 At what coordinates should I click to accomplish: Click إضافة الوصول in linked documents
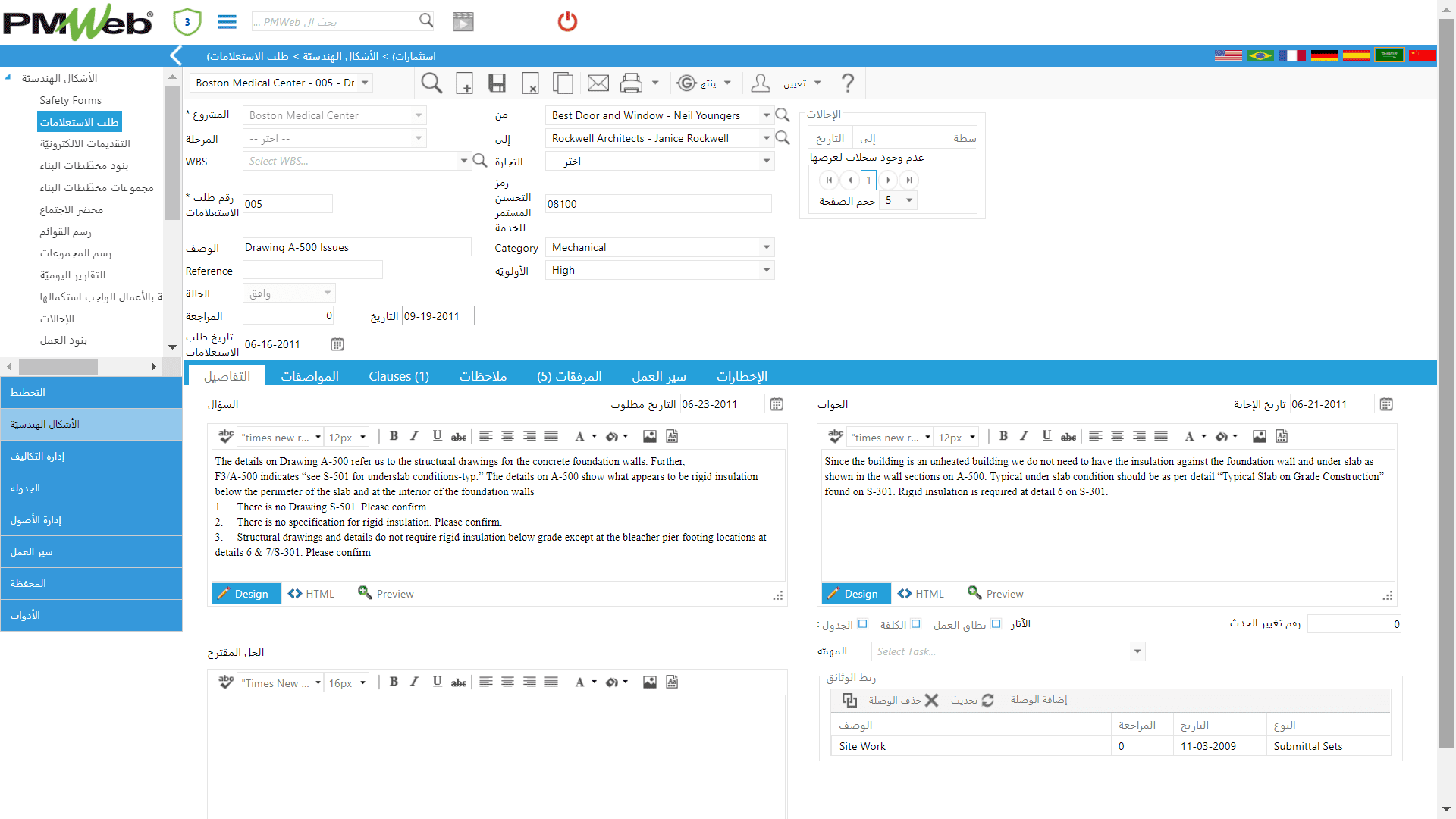[1038, 700]
